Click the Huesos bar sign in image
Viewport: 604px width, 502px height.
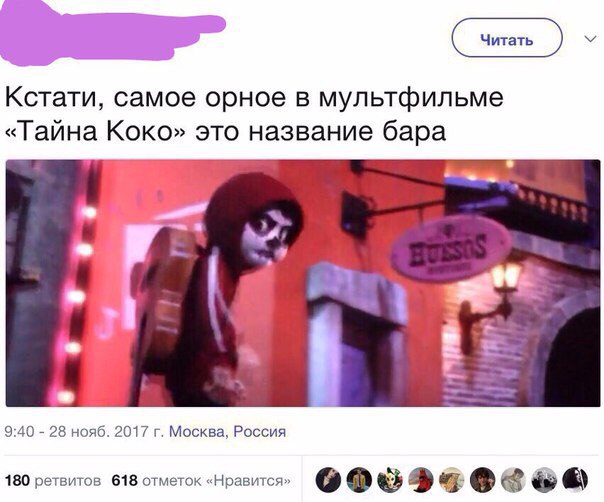click(451, 249)
